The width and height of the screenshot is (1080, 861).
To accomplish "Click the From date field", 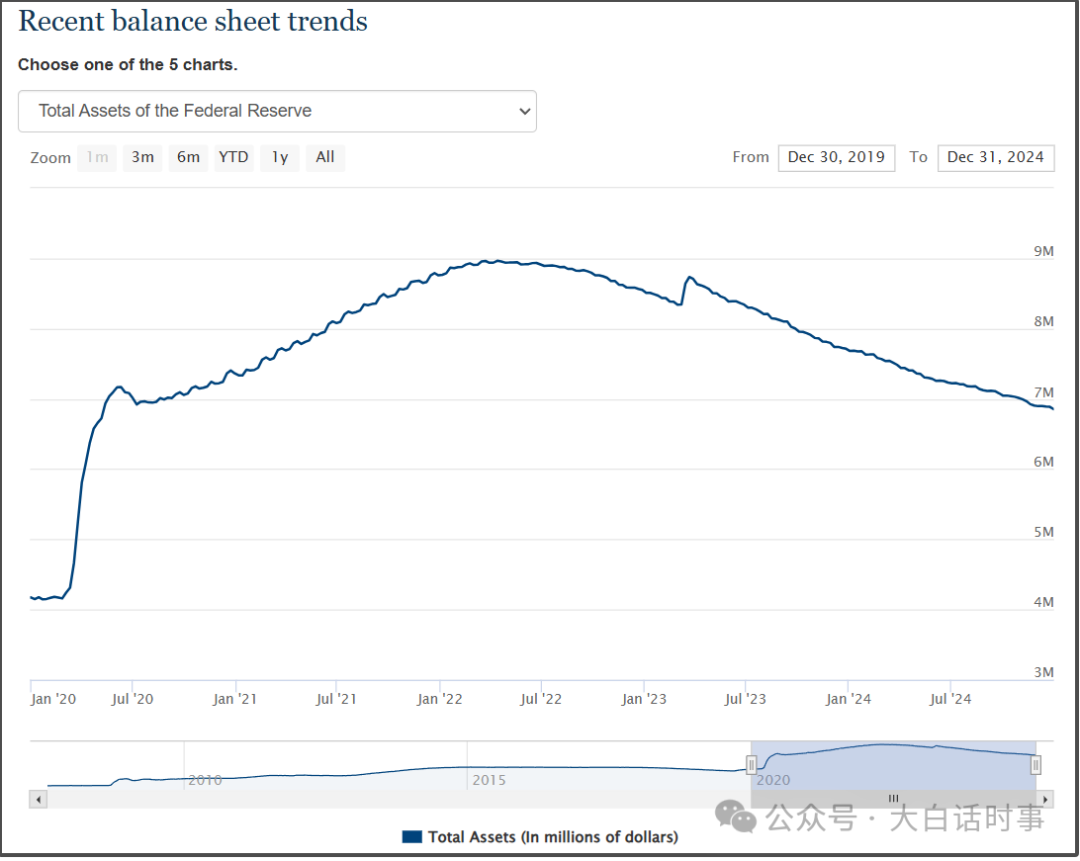I will (835, 157).
